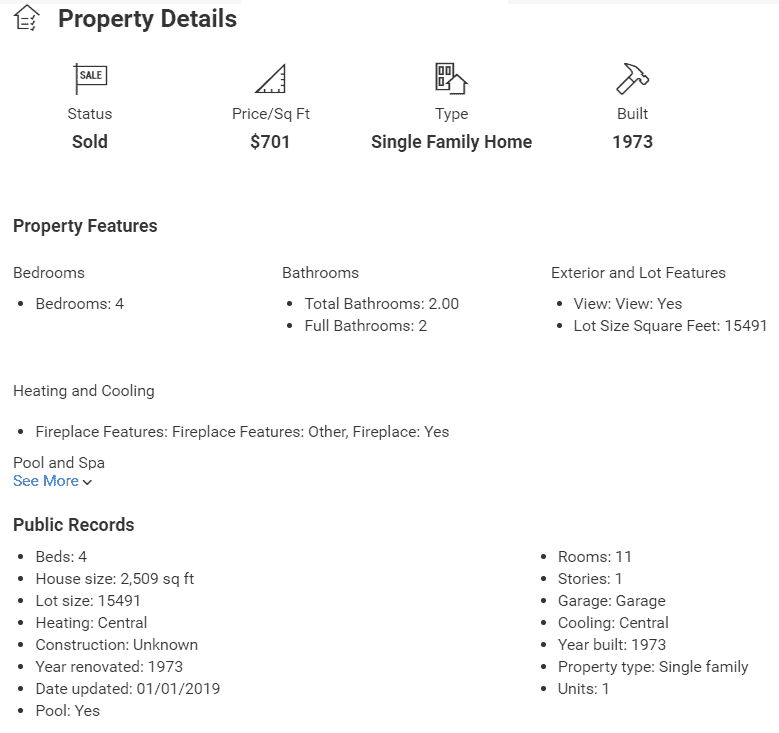Select the Property Details heading
The width and height of the screenshot is (779, 733).
pyautogui.click(x=147, y=19)
